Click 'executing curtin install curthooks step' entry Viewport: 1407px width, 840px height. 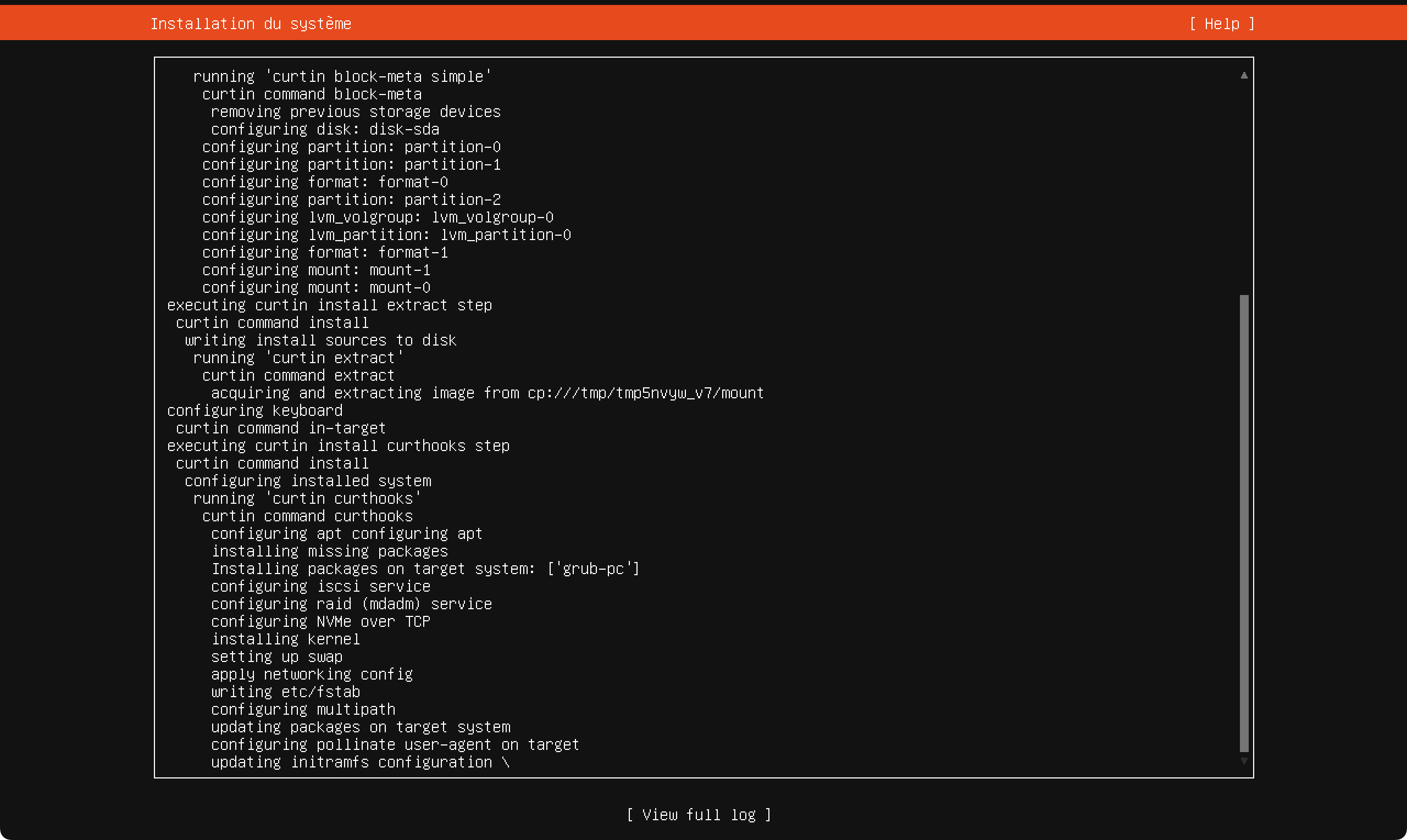click(338, 446)
